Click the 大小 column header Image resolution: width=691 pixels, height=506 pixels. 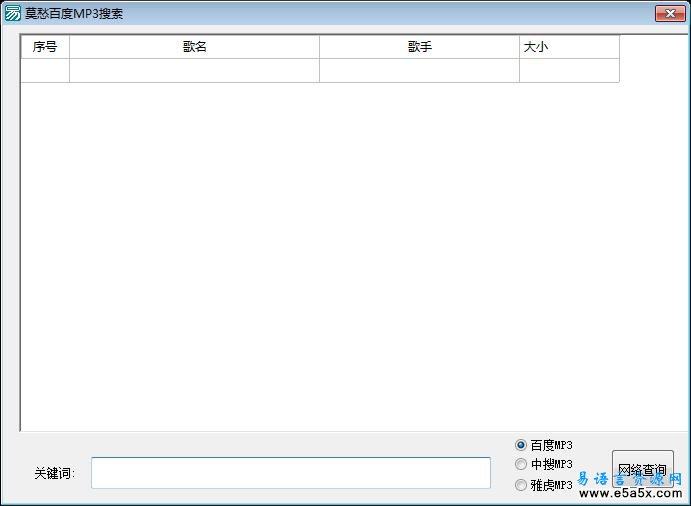[569, 47]
